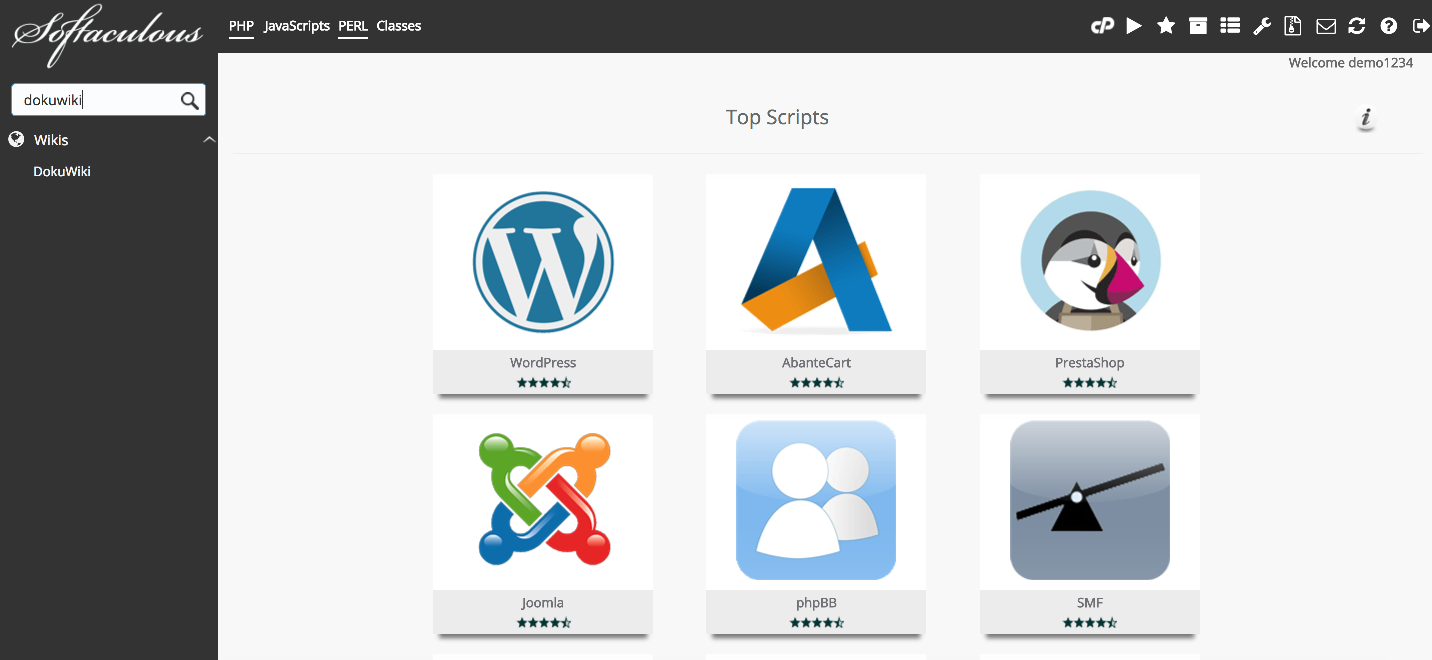The height and width of the screenshot is (660, 1432).
Task: Open the phpBB logo thumbnail
Action: coord(816,502)
